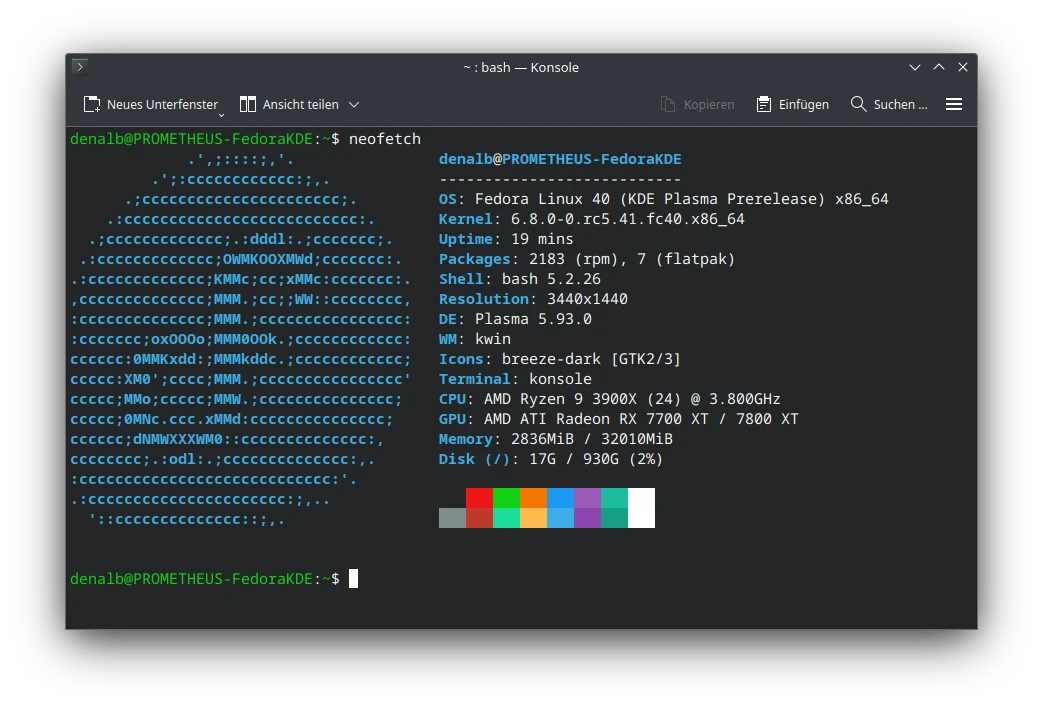
Task: Expand the Ansicht teilen dropdown chevron
Action: 355,104
